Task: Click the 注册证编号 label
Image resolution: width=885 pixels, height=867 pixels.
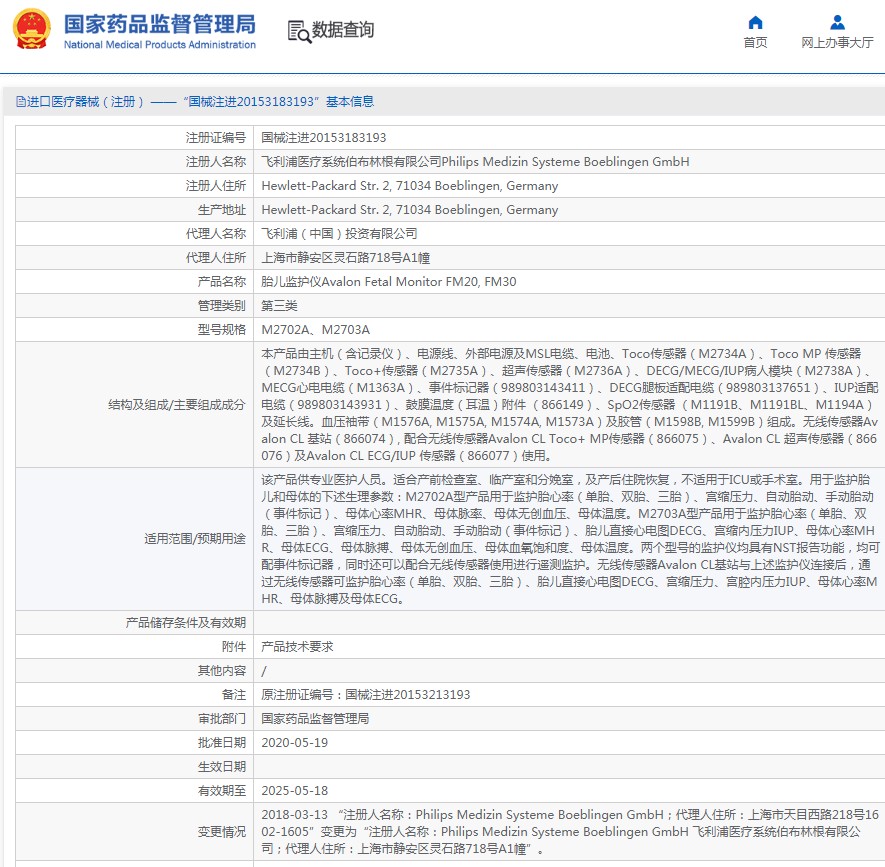Action: pos(216,138)
